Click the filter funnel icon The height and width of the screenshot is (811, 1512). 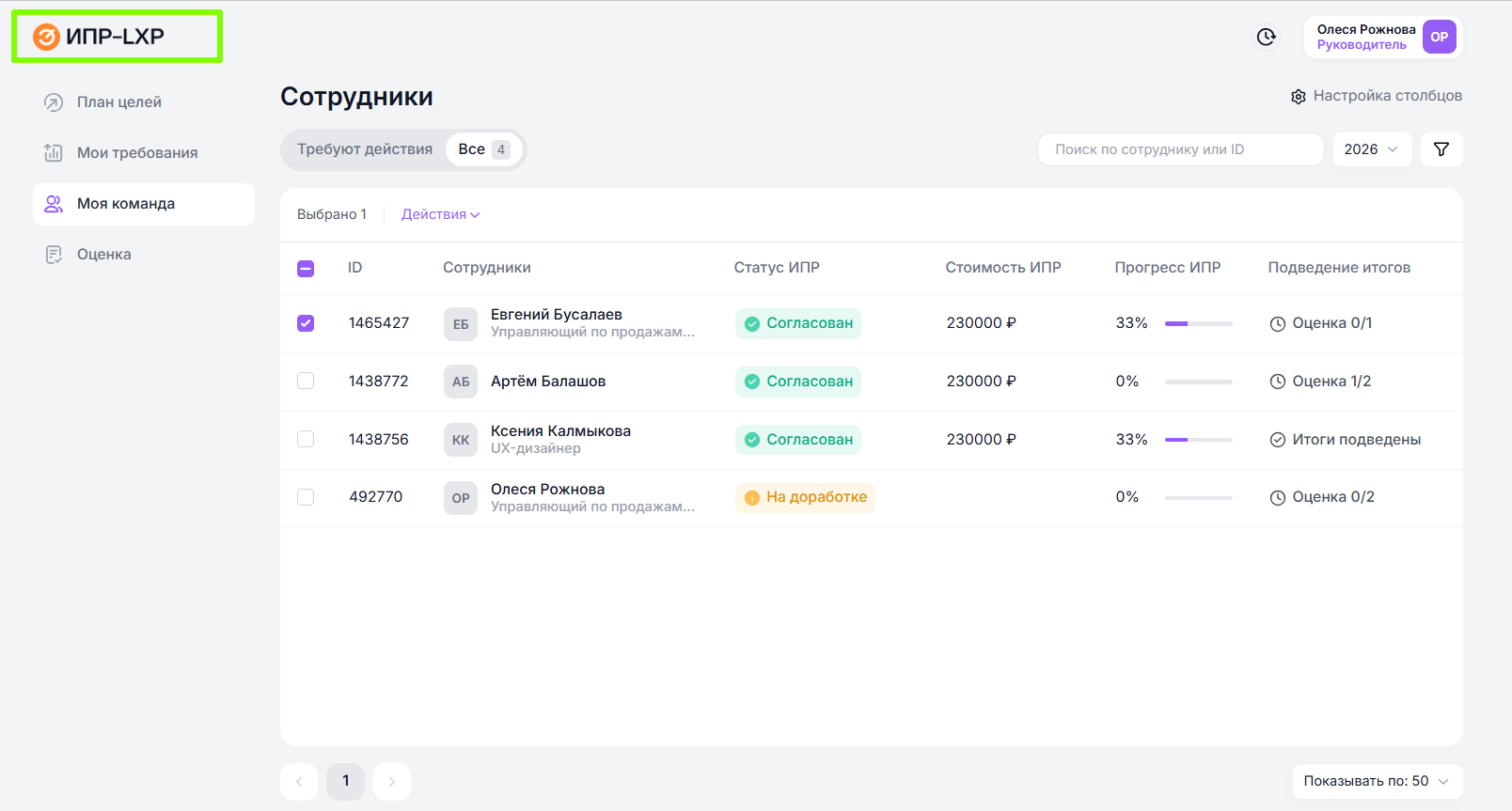pyautogui.click(x=1441, y=149)
